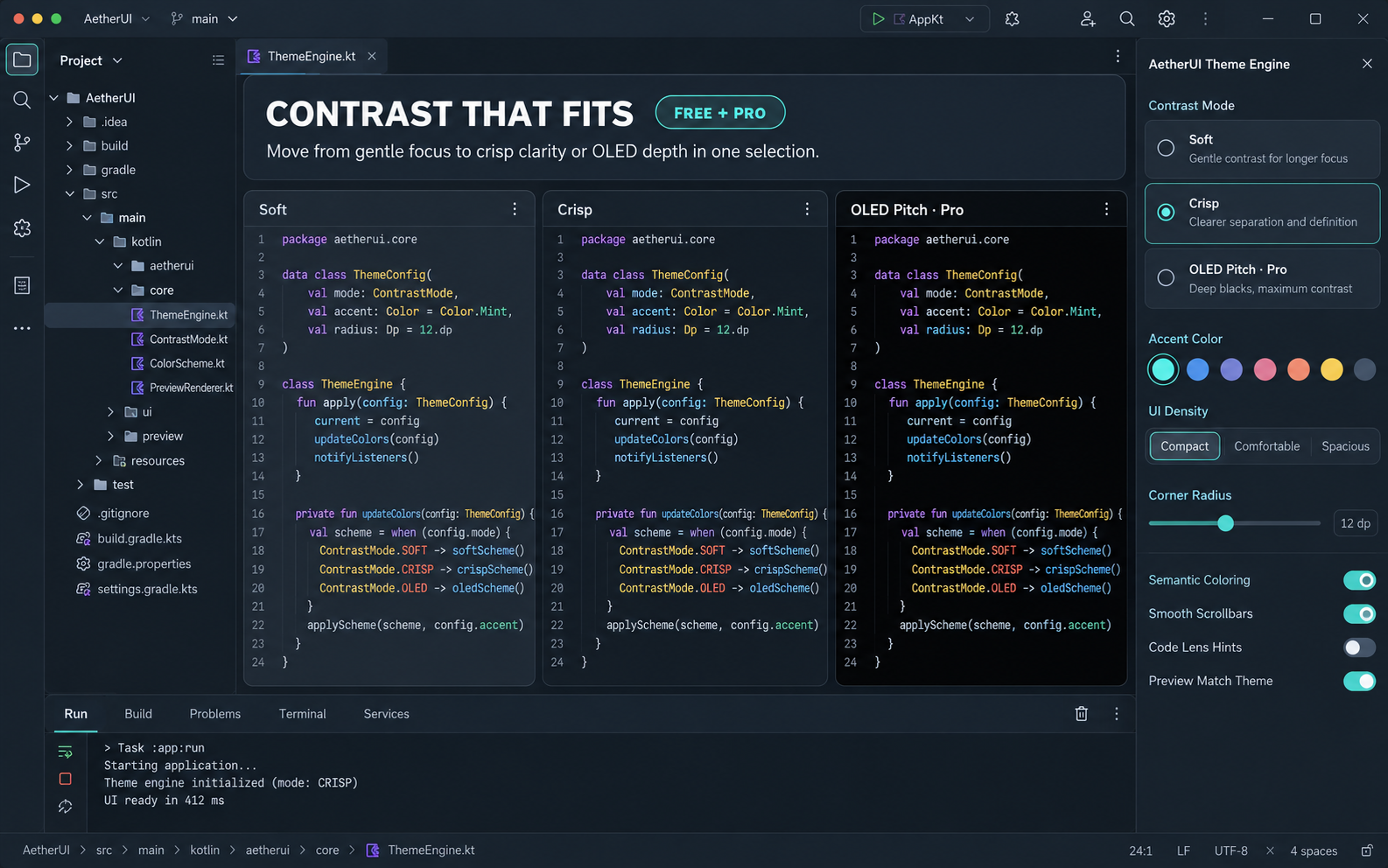This screenshot has width=1388, height=868.
Task: Clear run output with trash icon
Action: (1082, 714)
